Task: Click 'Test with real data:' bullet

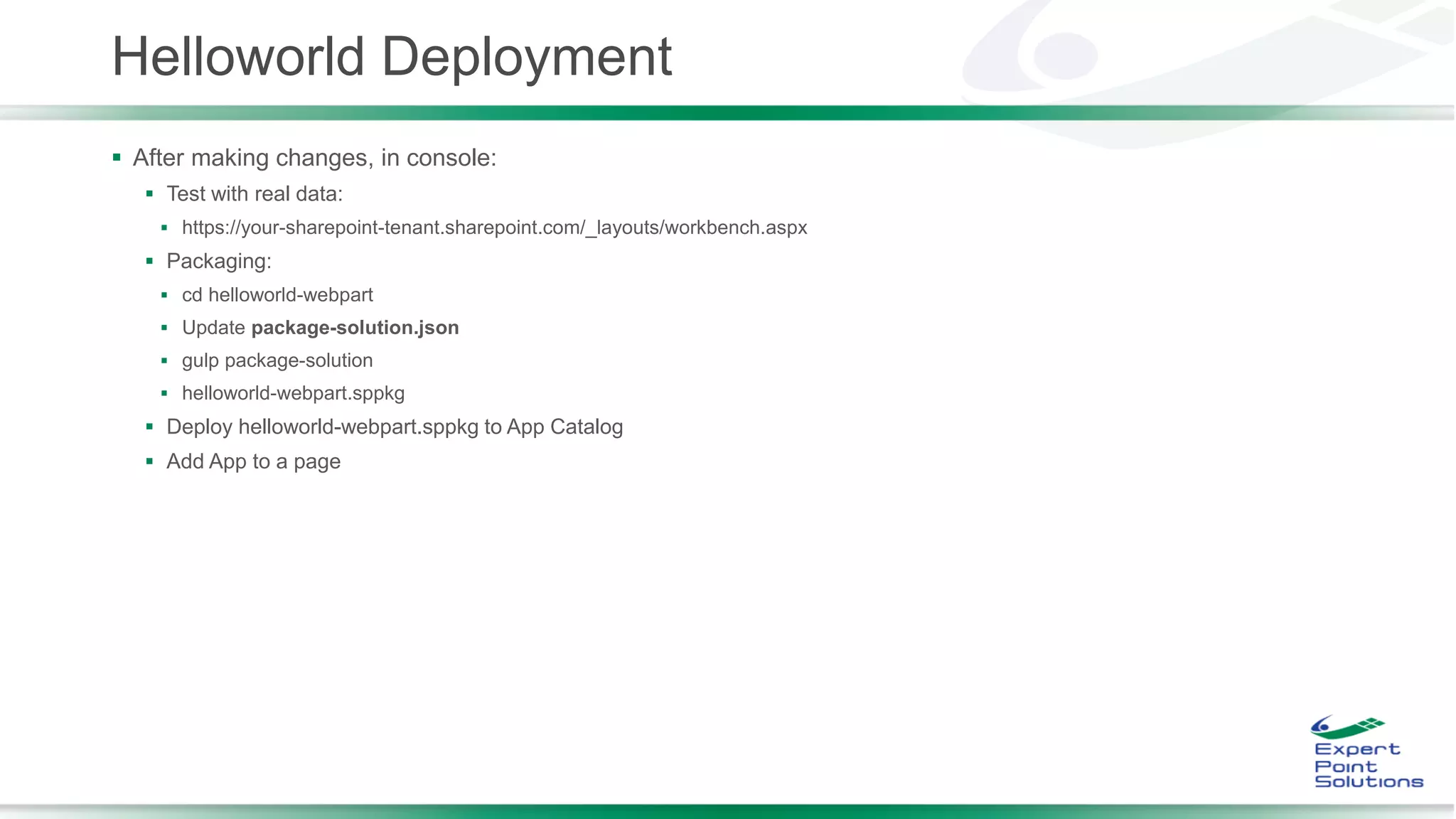Action: (255, 194)
